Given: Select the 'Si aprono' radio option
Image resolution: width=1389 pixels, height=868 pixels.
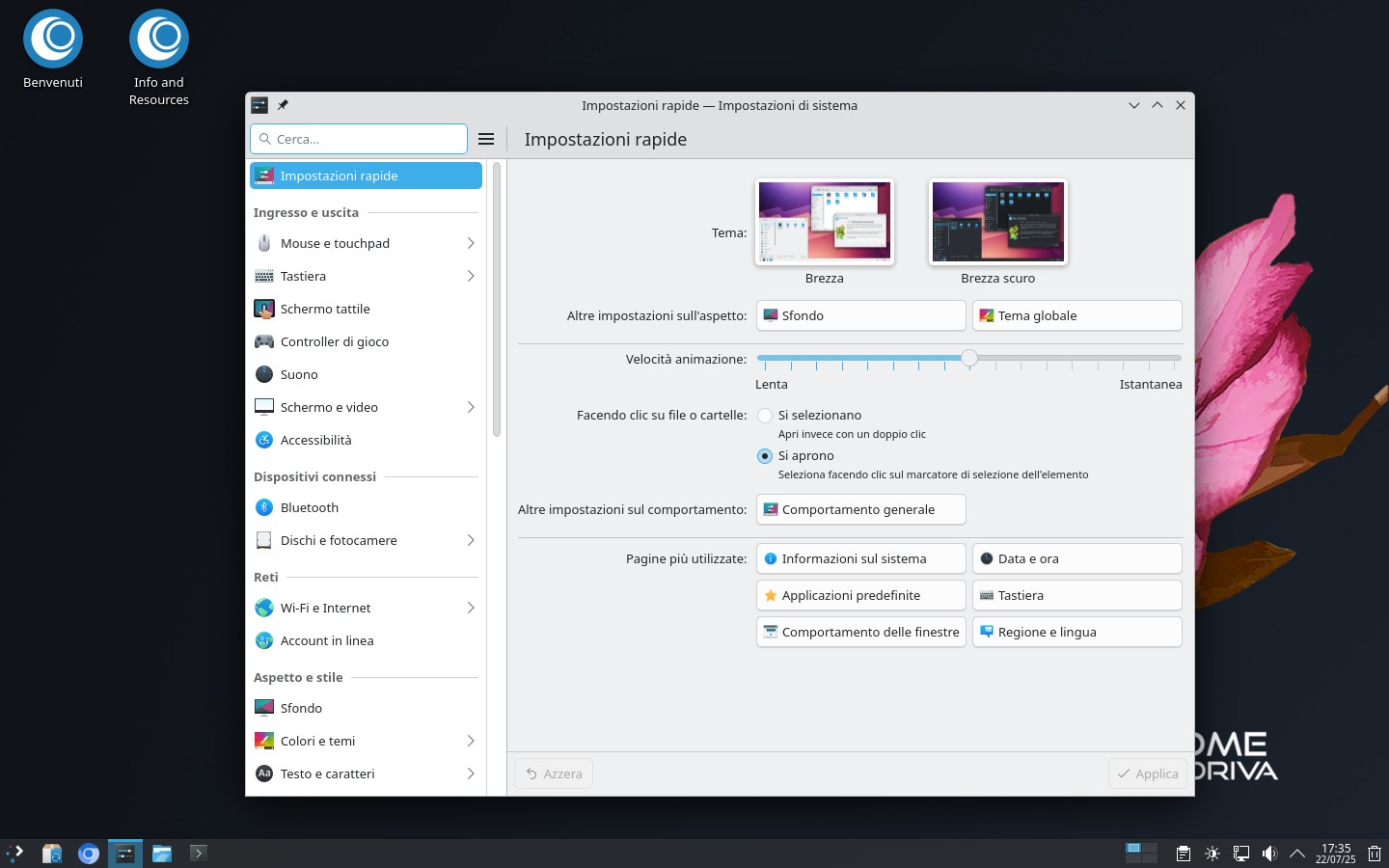Looking at the screenshot, I should [x=765, y=456].
